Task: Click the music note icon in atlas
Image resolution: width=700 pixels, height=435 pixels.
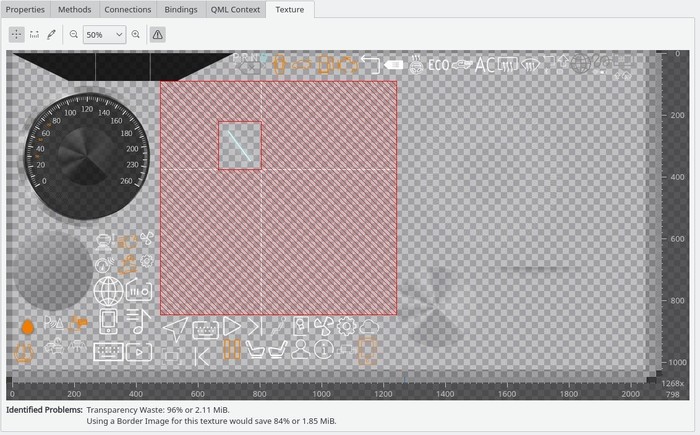Action: 138,322
